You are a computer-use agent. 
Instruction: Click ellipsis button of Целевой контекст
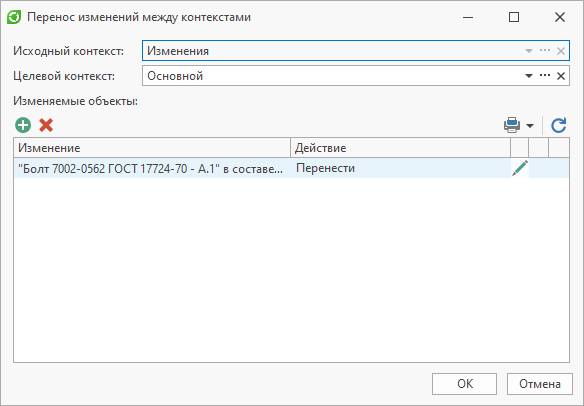pyautogui.click(x=545, y=76)
